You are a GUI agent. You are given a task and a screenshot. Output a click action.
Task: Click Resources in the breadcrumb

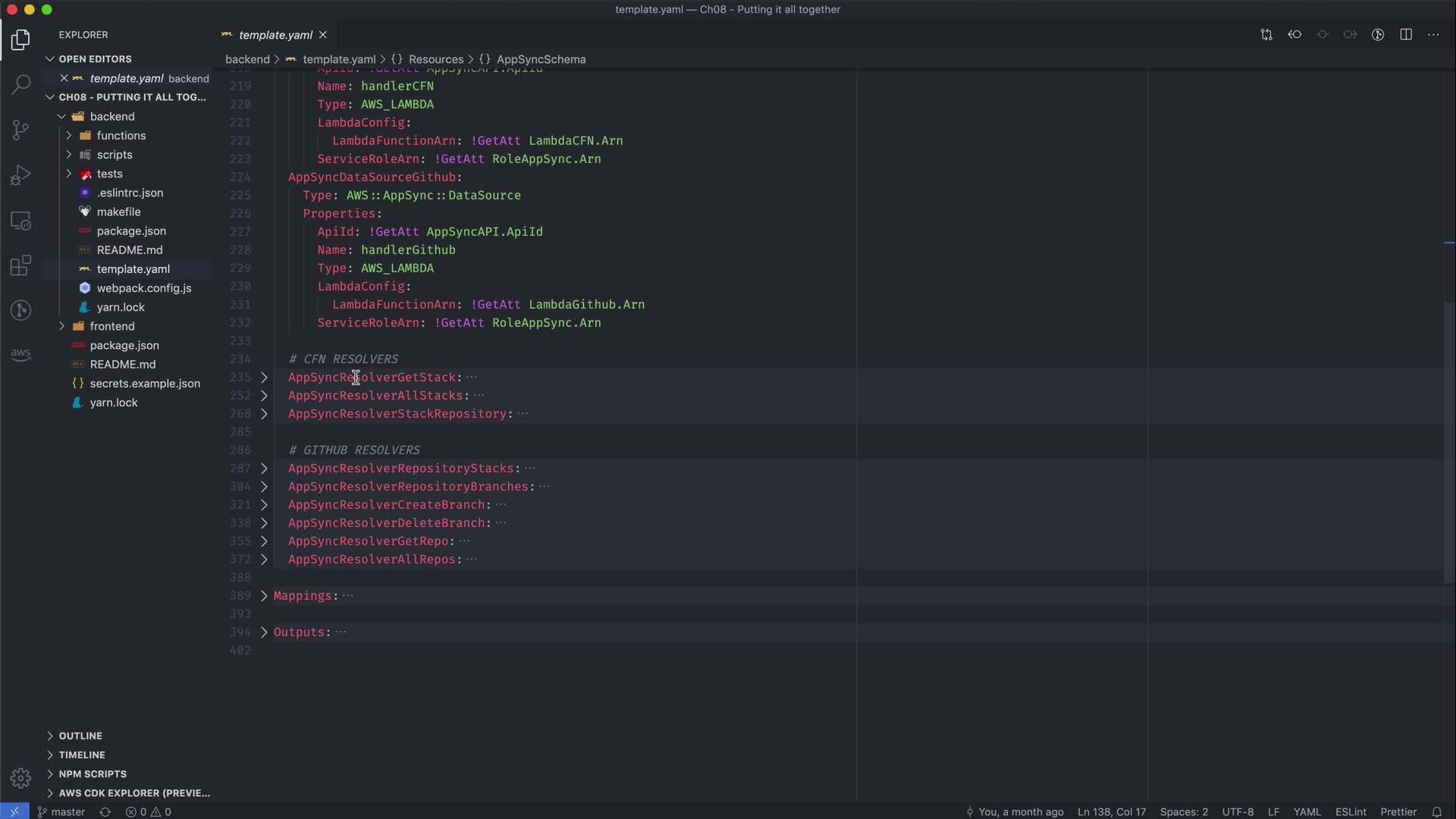point(435,59)
